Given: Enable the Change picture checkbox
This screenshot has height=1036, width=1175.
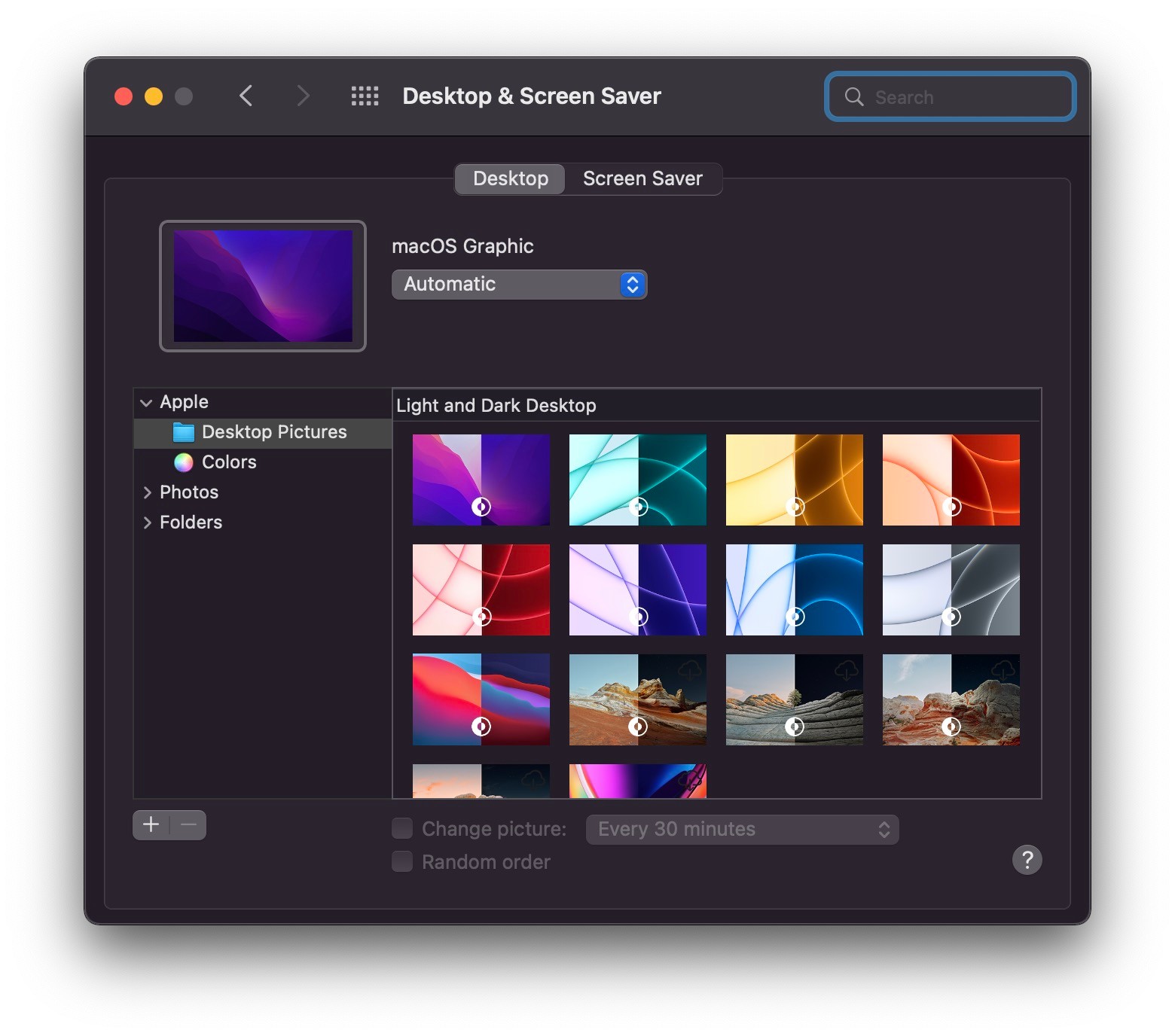Looking at the screenshot, I should pyautogui.click(x=402, y=829).
